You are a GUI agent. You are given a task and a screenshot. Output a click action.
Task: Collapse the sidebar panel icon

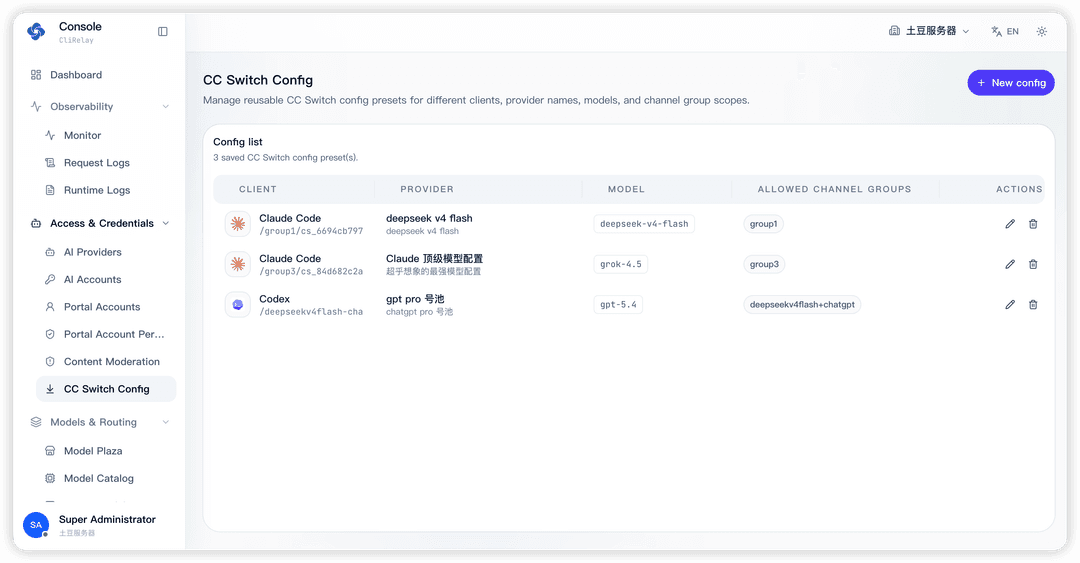(x=163, y=32)
